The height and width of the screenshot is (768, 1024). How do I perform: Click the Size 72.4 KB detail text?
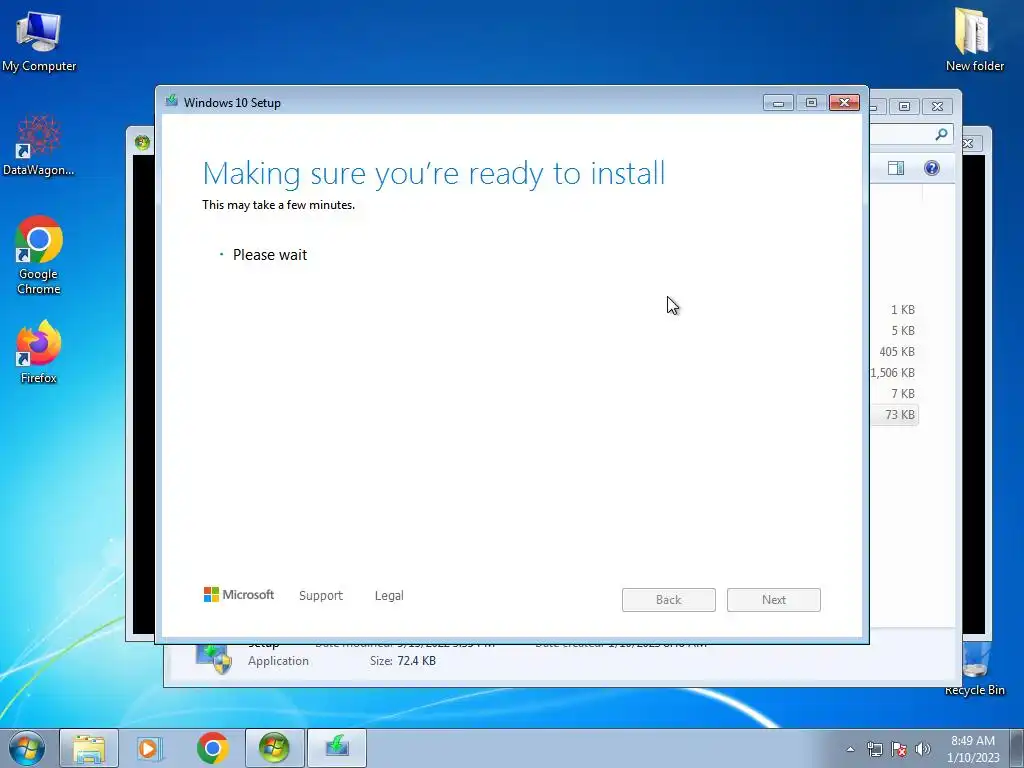point(402,661)
